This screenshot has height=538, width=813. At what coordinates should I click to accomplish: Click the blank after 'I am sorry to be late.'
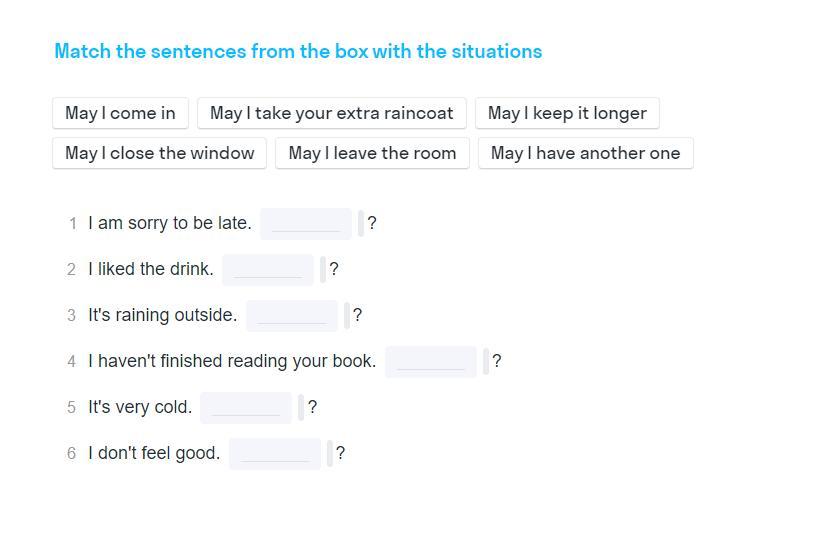pyautogui.click(x=306, y=224)
